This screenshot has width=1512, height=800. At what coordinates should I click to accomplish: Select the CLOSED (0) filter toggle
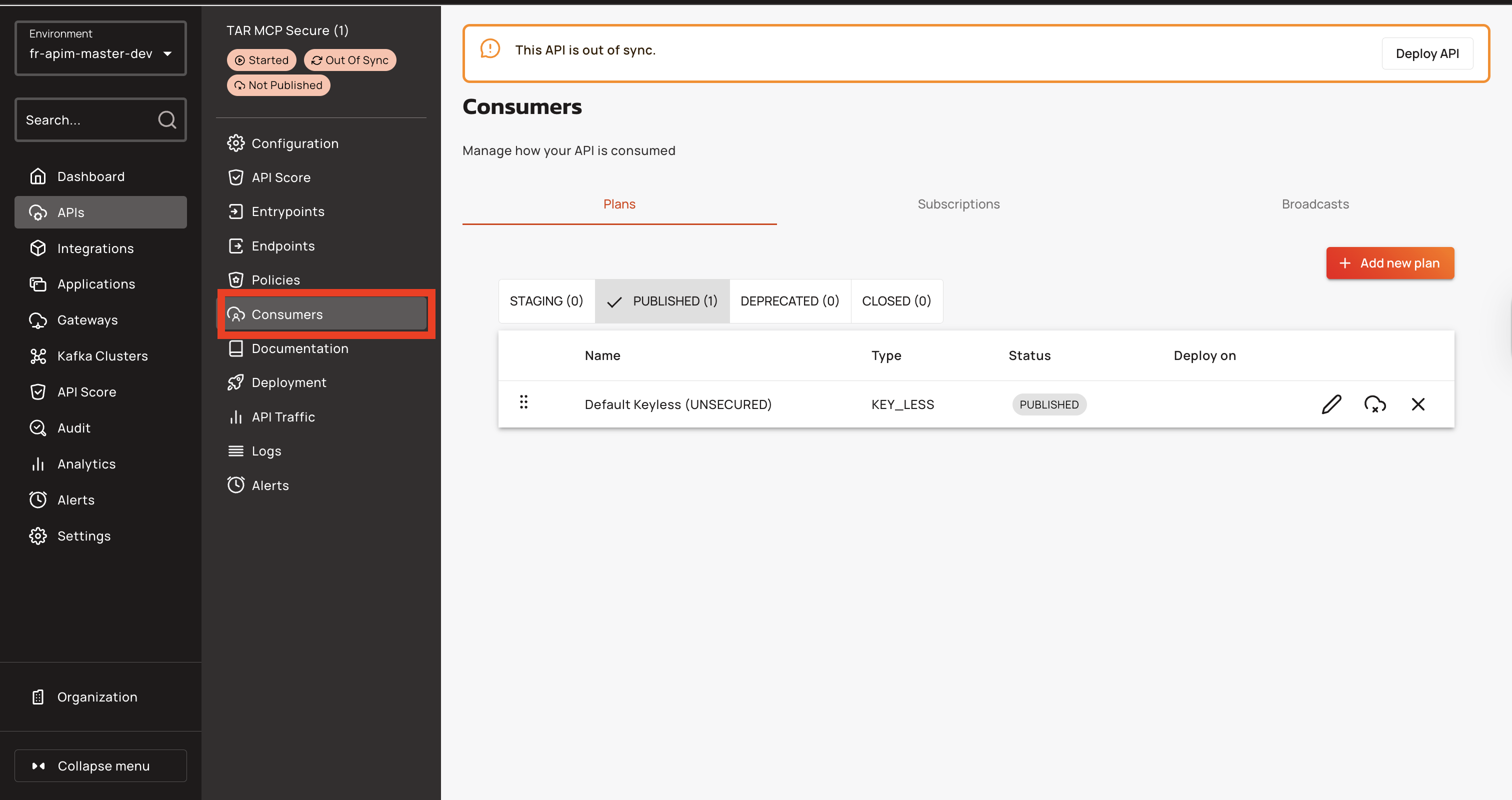coord(896,301)
